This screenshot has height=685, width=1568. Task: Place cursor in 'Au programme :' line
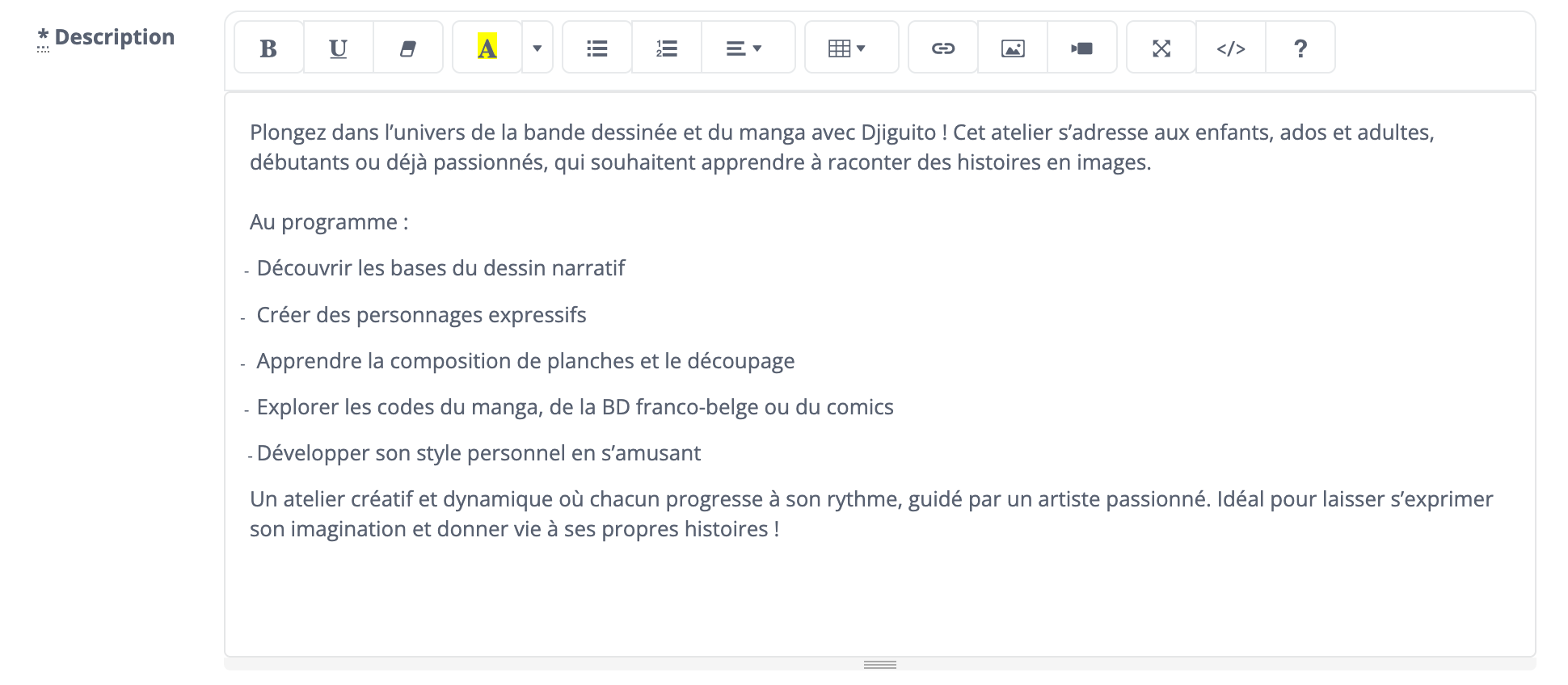[329, 222]
